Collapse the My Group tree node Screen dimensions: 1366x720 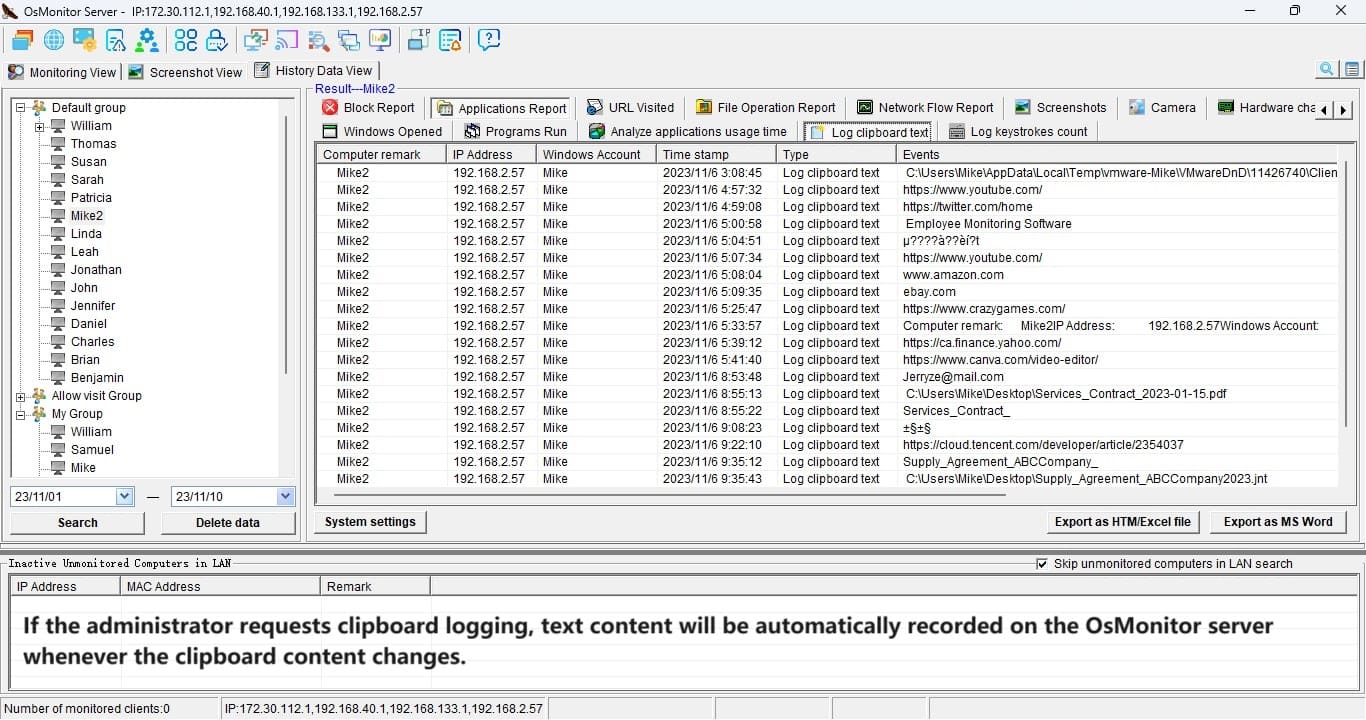click(x=21, y=414)
